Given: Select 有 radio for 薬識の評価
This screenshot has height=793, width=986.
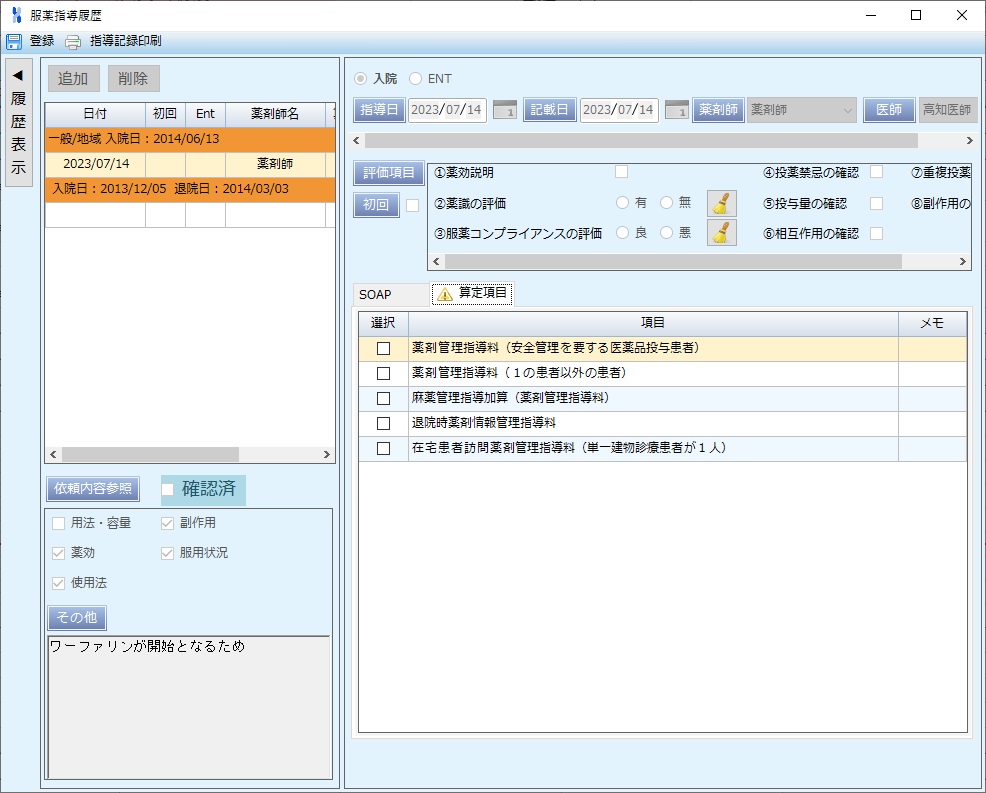Looking at the screenshot, I should point(623,203).
